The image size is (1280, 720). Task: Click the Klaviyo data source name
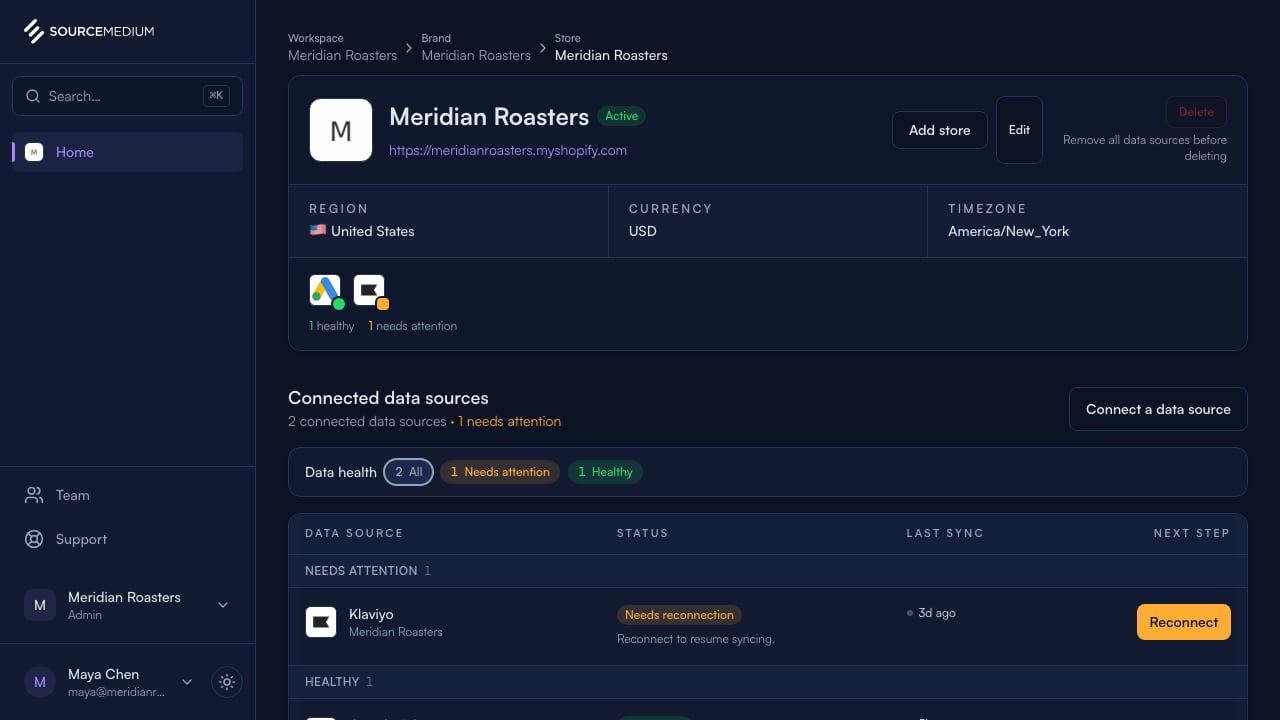[x=371, y=614]
